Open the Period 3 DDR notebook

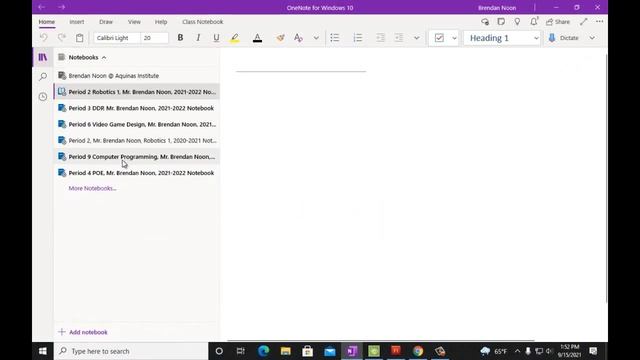137,108
